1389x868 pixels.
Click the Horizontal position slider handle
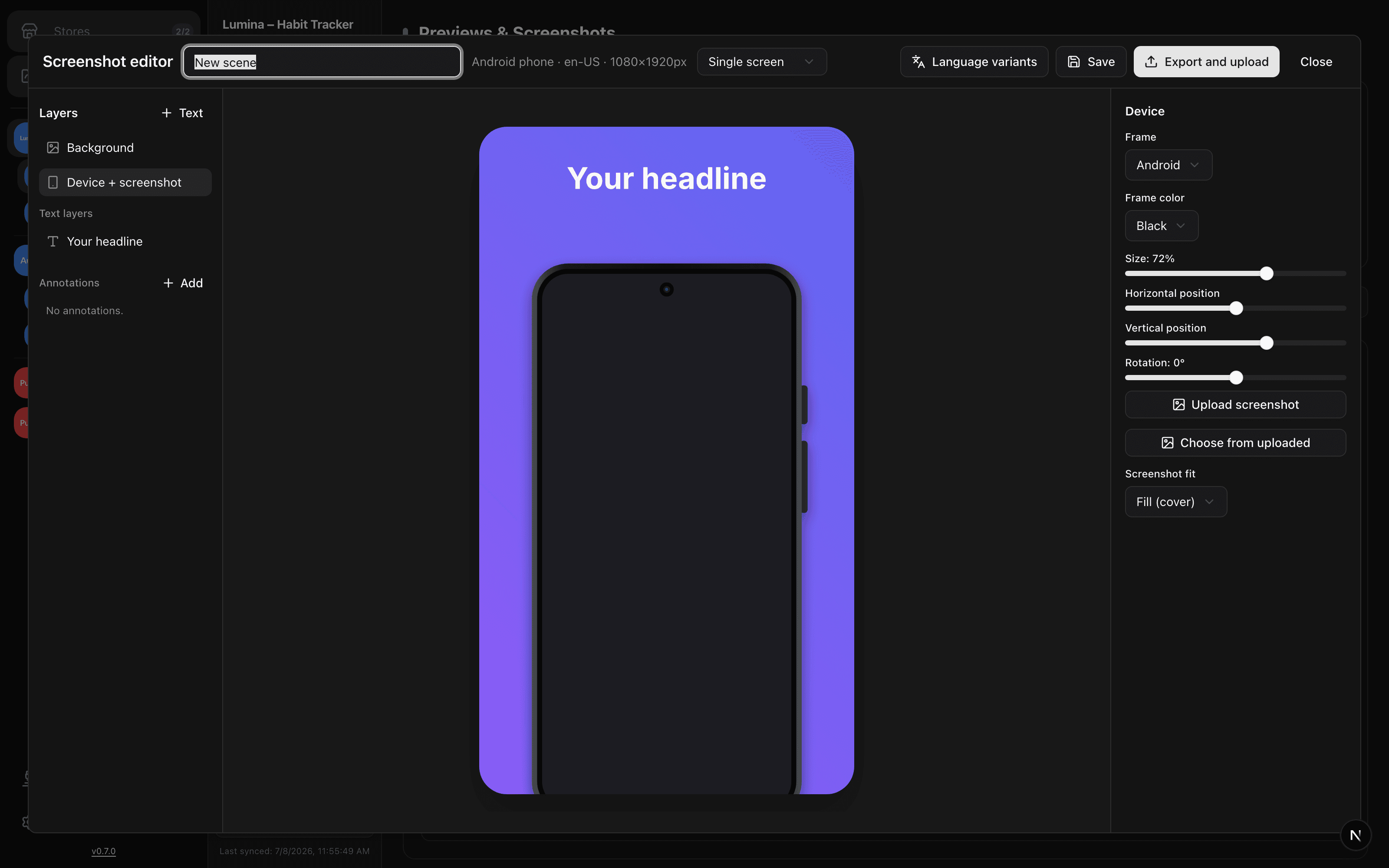pos(1236,308)
